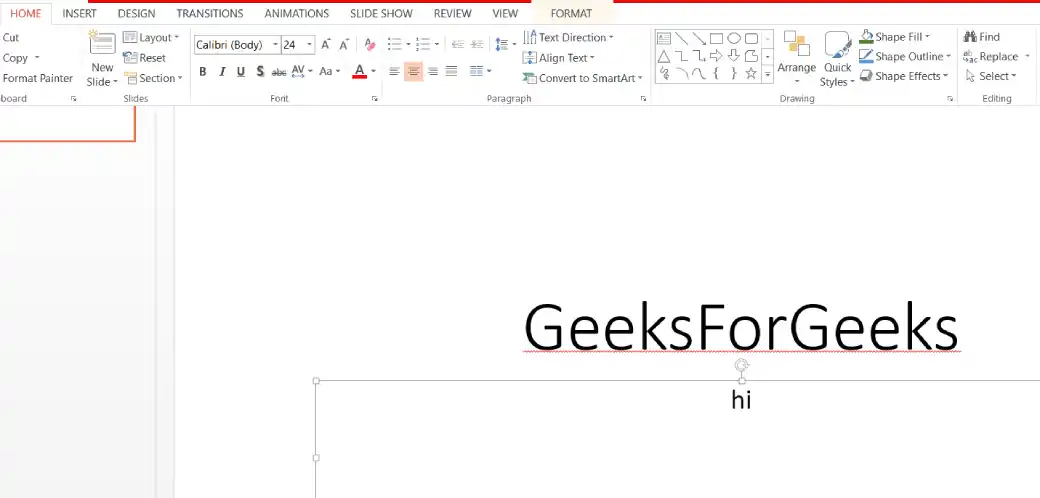Align text right in paragraph
The height and width of the screenshot is (498, 1040).
[x=432, y=71]
